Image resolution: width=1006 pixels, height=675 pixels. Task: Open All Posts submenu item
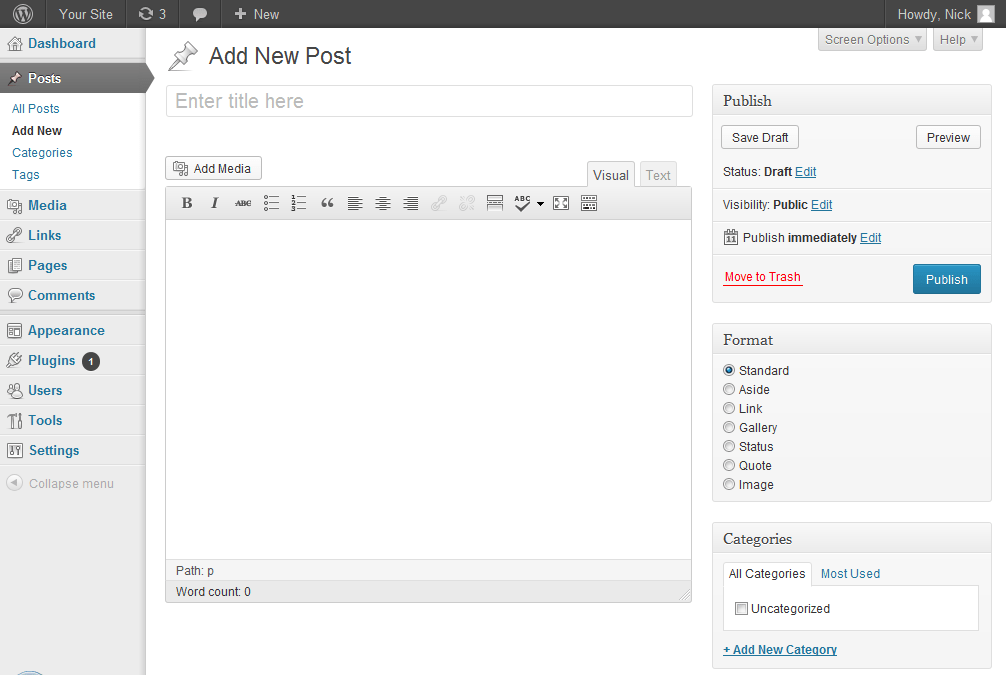pyautogui.click(x=36, y=108)
